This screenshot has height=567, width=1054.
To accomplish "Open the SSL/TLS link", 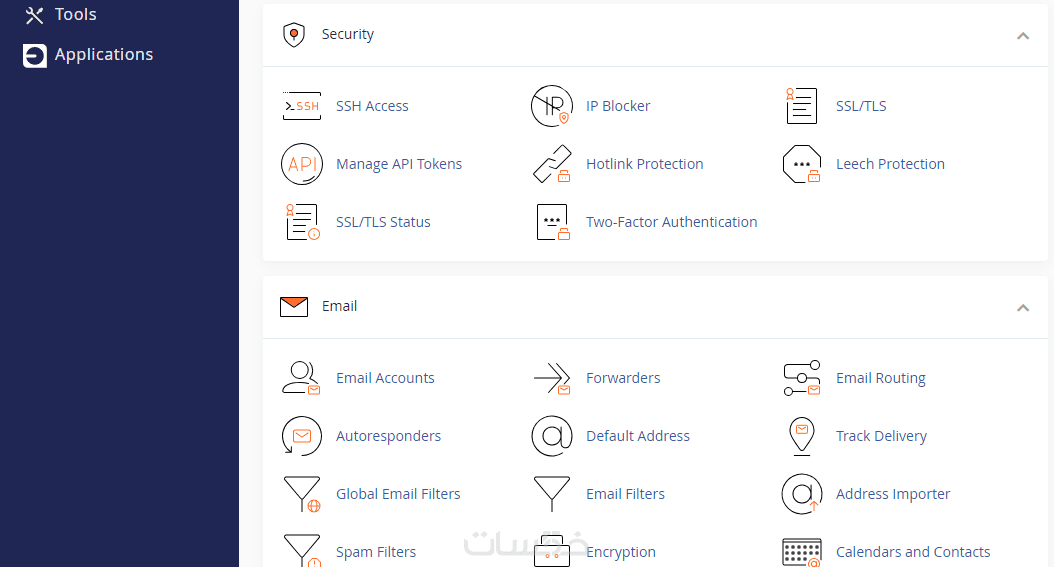I will click(x=861, y=106).
